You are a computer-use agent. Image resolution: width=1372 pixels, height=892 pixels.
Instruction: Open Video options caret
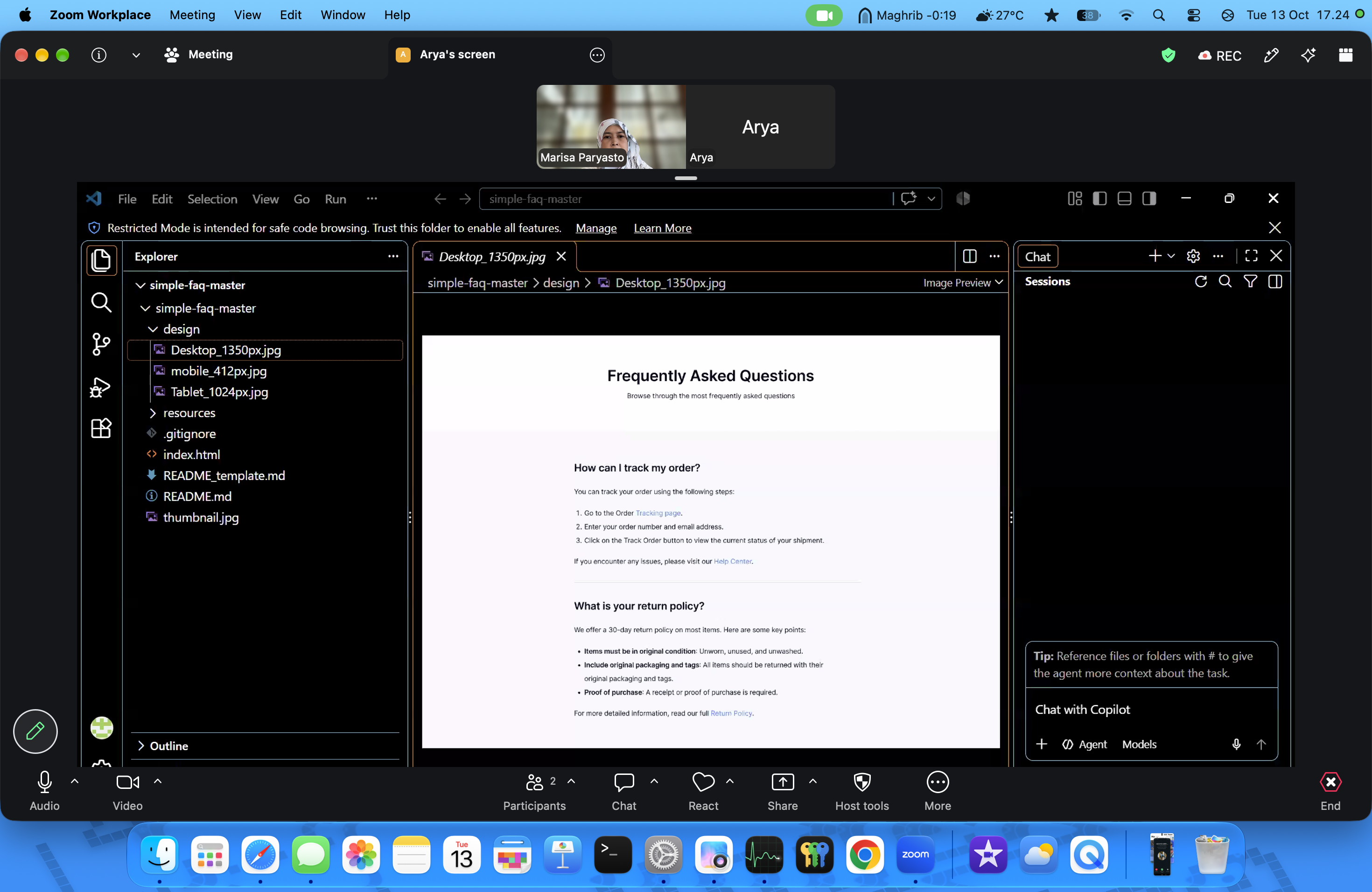[x=157, y=781]
